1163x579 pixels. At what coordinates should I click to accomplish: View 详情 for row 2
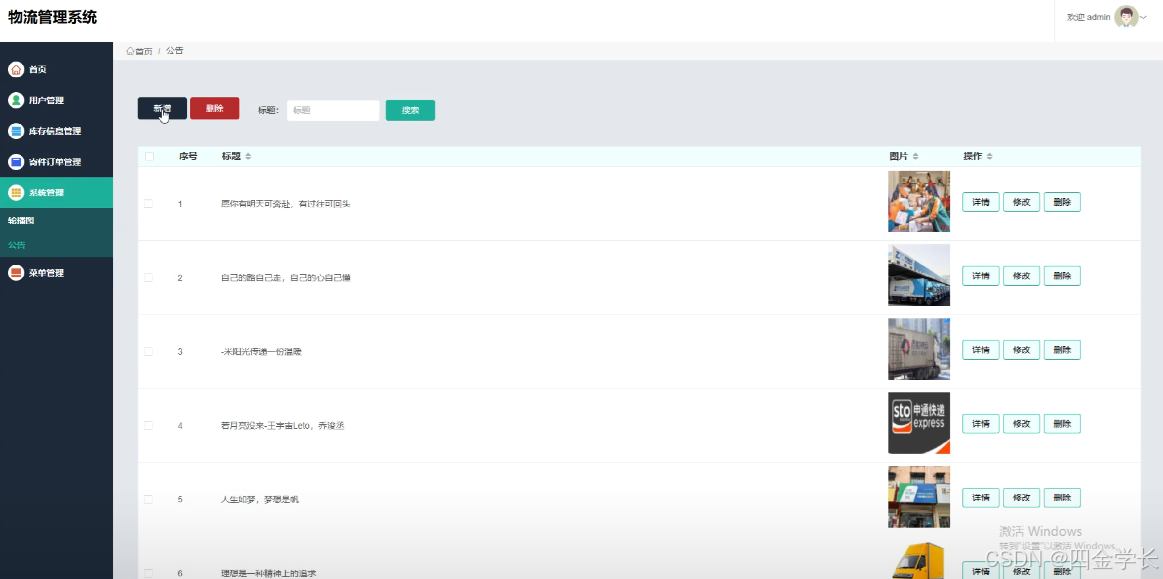pyautogui.click(x=981, y=276)
